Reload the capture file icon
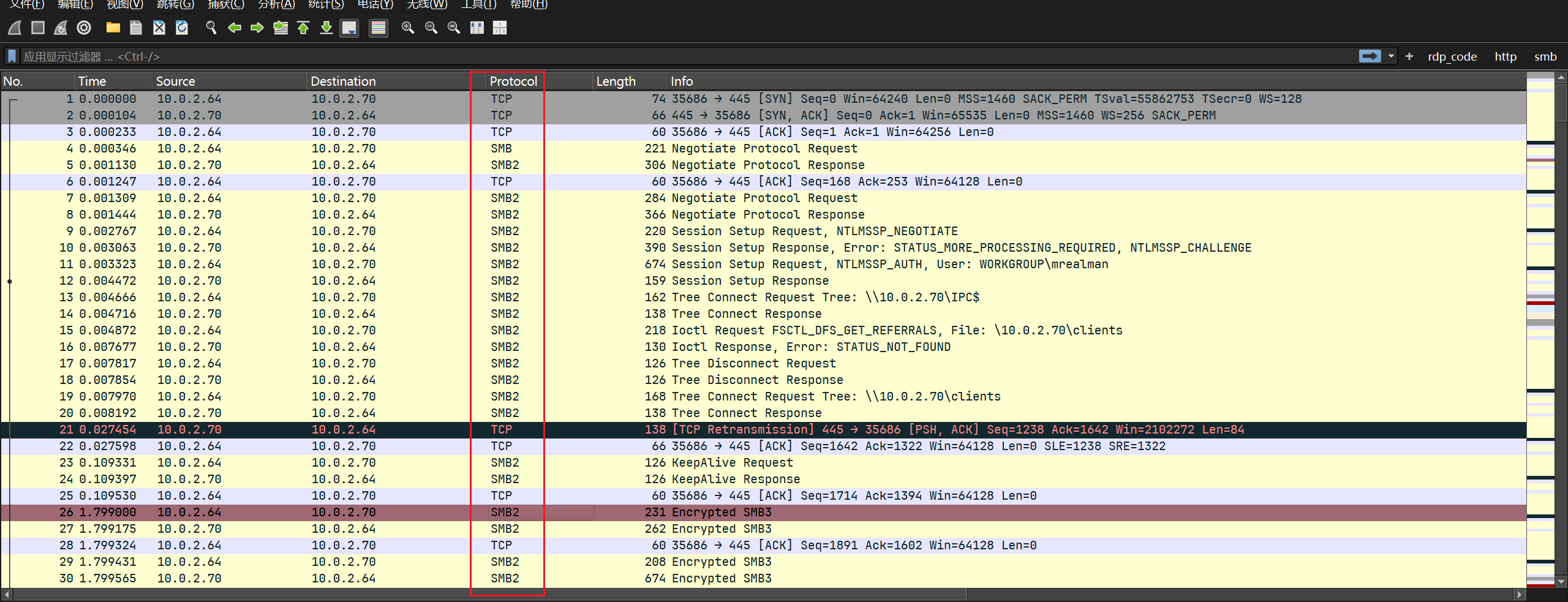The image size is (1568, 602). (x=182, y=28)
